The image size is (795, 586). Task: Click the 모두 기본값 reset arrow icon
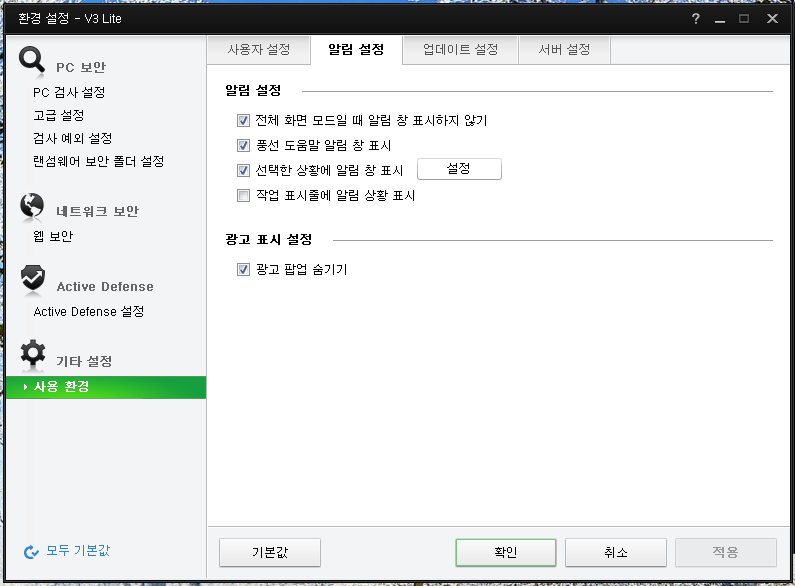31,552
